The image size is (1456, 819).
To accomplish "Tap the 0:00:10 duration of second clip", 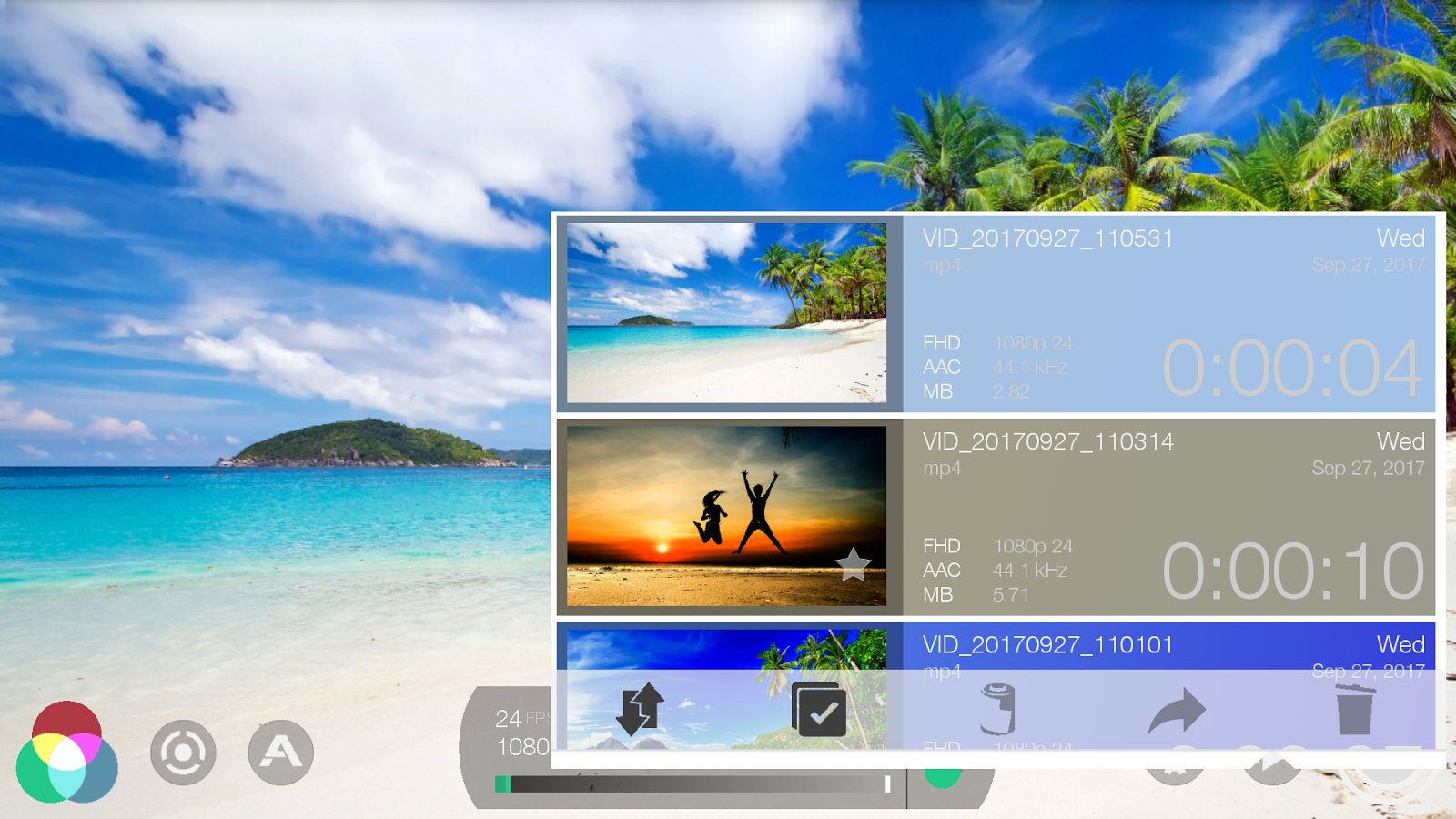I will pyautogui.click(x=1292, y=571).
